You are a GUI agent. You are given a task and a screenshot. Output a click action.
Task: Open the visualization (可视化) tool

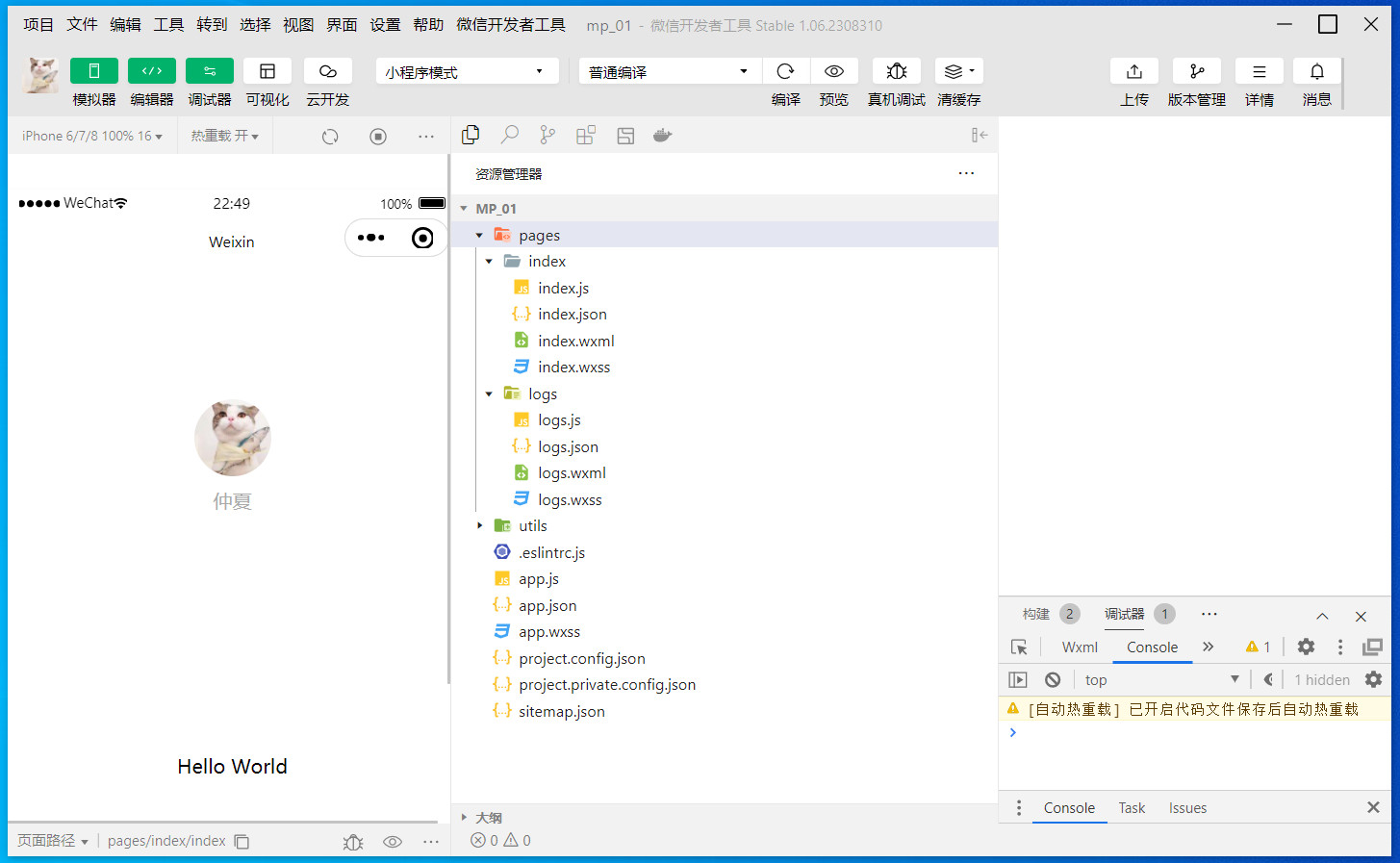click(267, 71)
